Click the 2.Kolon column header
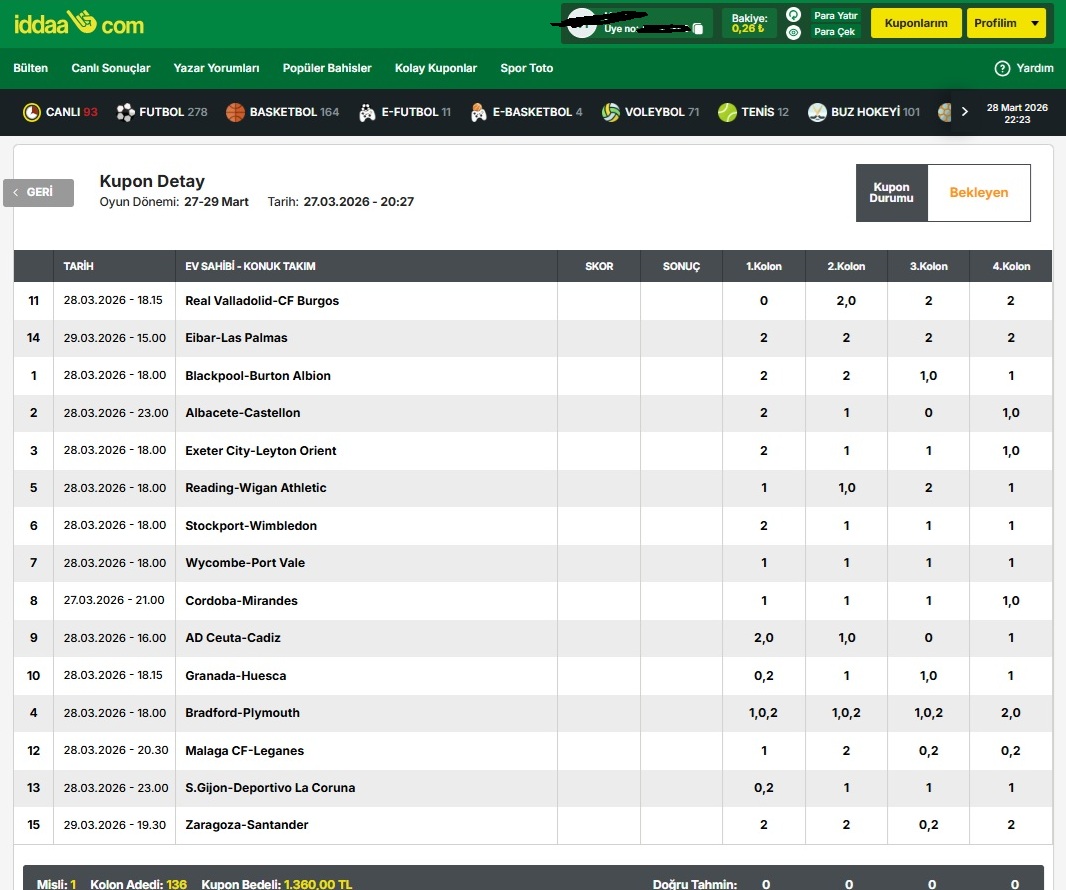Image resolution: width=1066 pixels, height=890 pixels. click(x=846, y=267)
